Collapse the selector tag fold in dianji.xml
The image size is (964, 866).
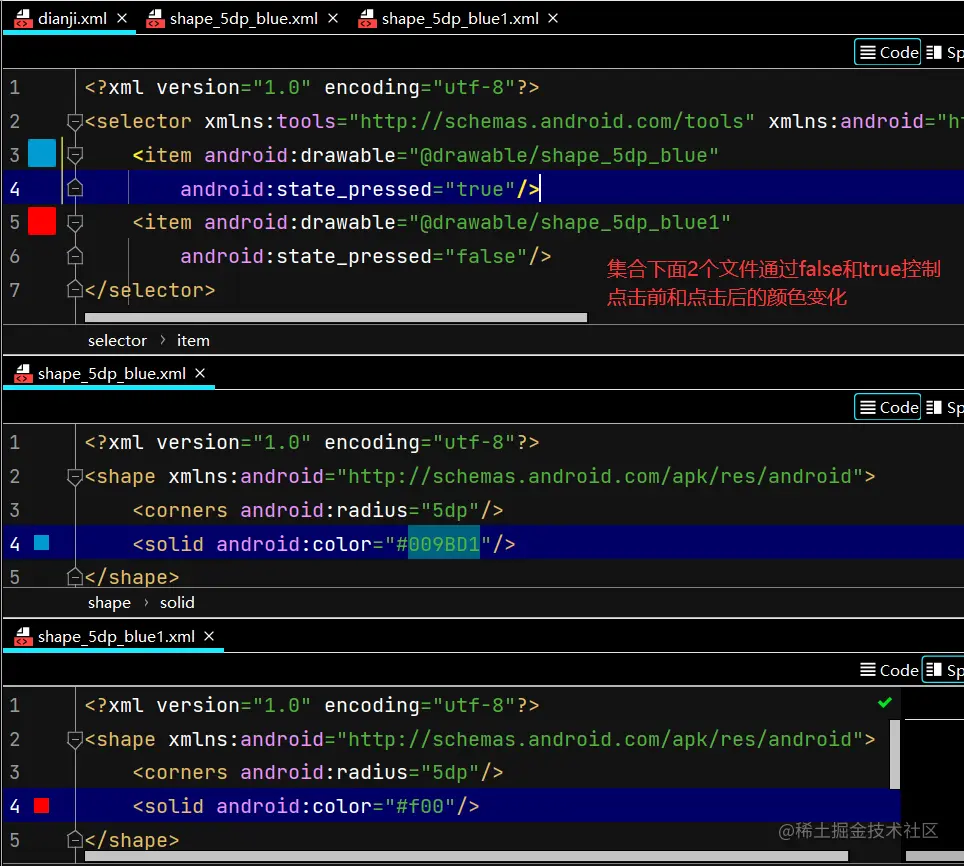(74, 122)
